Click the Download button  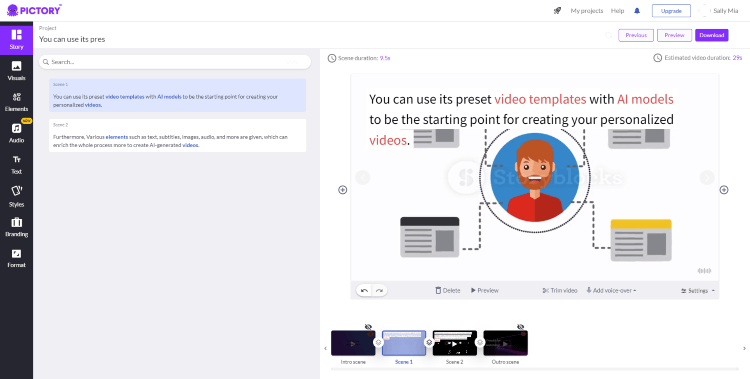coord(712,35)
